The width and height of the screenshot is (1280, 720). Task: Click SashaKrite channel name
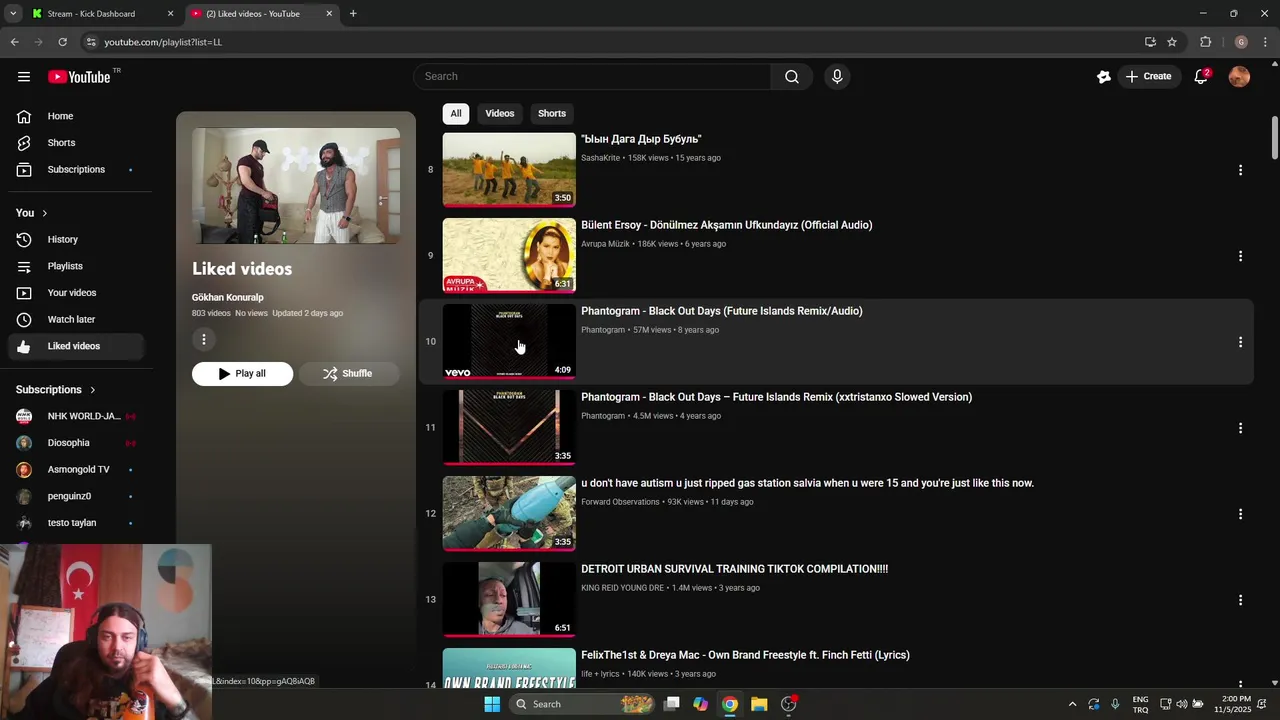pos(600,158)
